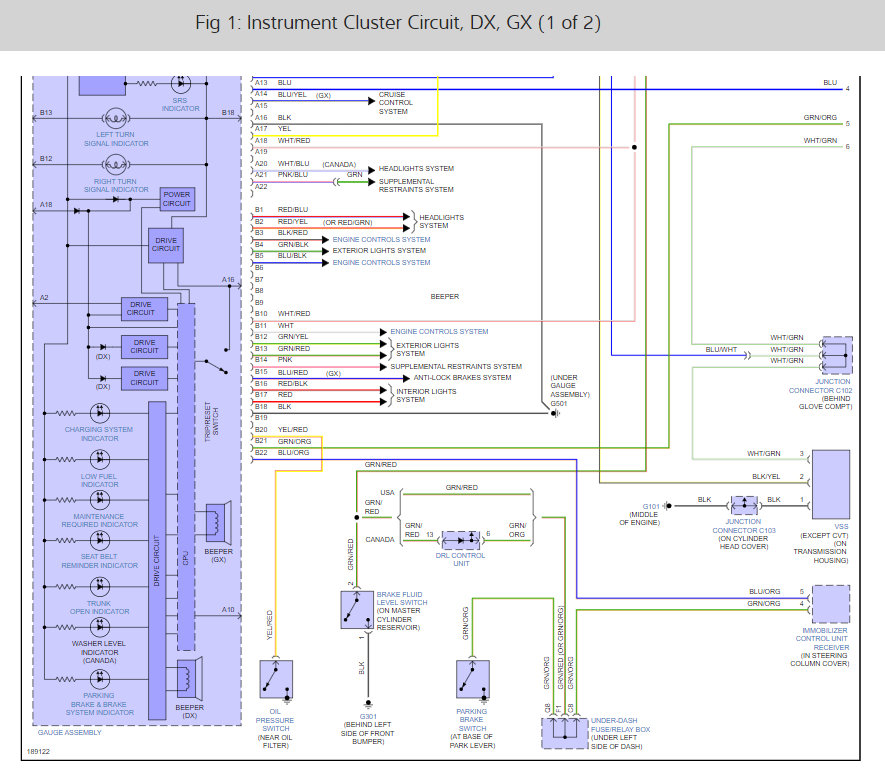This screenshot has height=784, width=885.
Task: Click the Beeper (GX) speaker symbol
Action: (219, 522)
